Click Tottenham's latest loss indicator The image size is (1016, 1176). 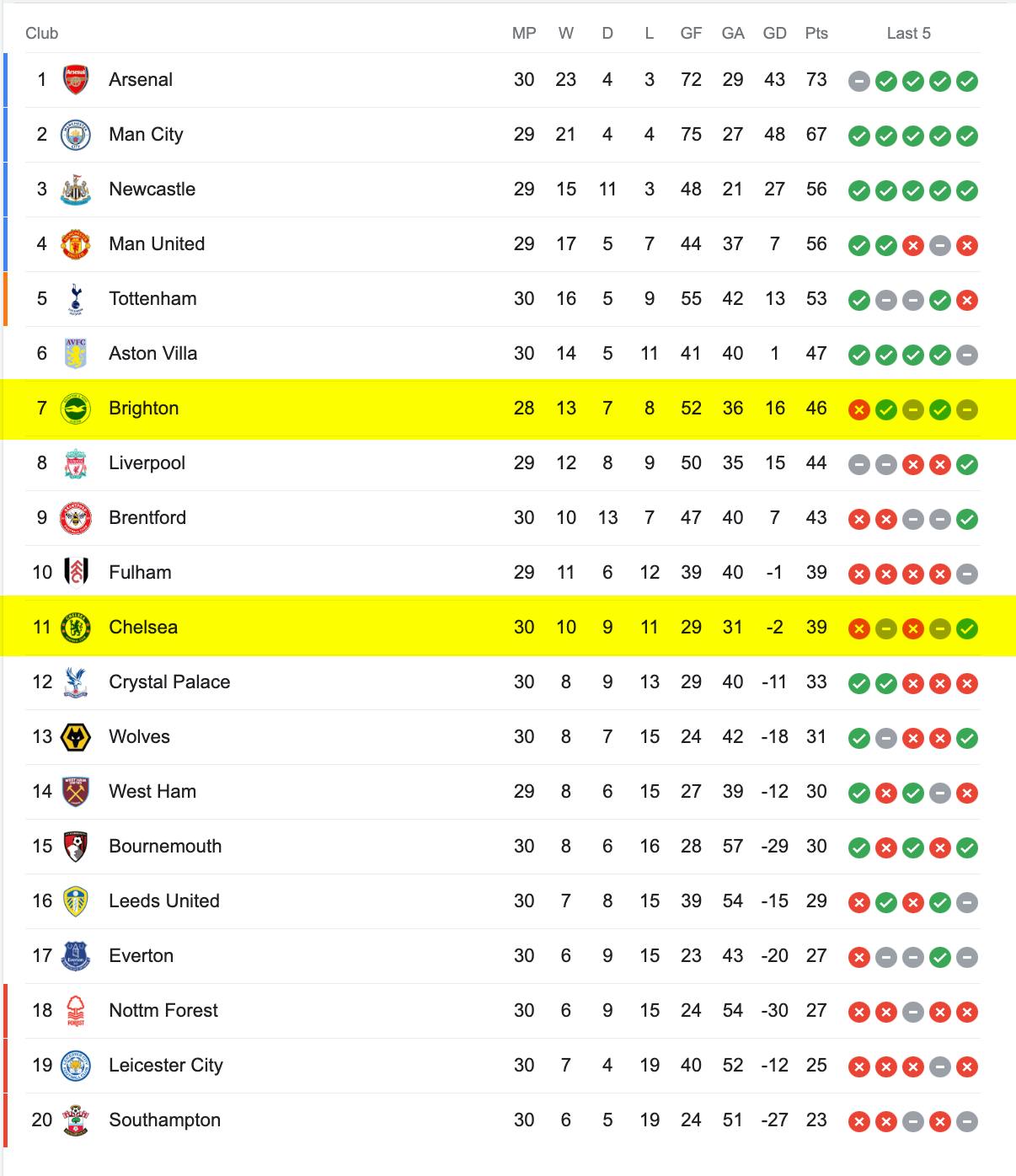(967, 300)
